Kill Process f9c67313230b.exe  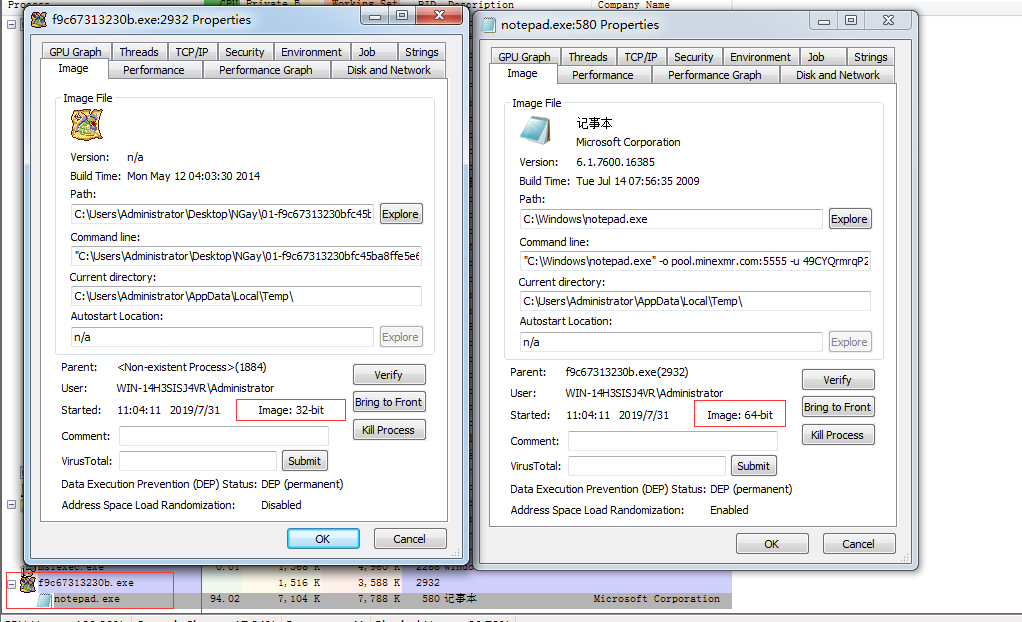389,430
